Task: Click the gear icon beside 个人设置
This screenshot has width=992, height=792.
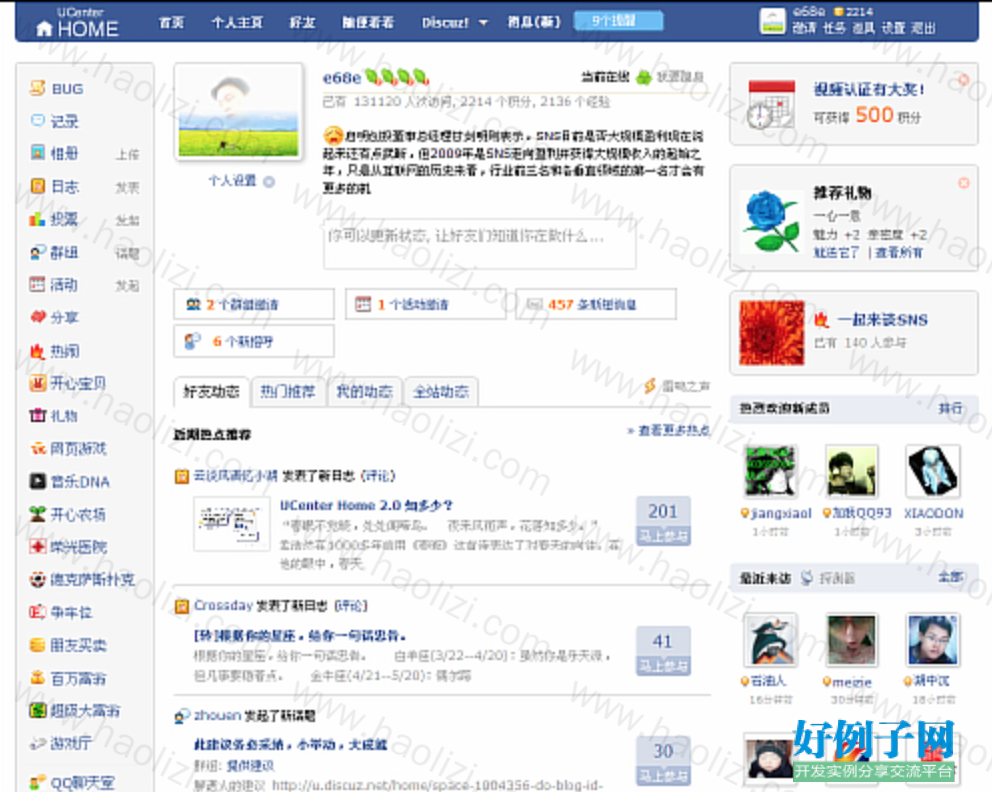Action: 269,182
